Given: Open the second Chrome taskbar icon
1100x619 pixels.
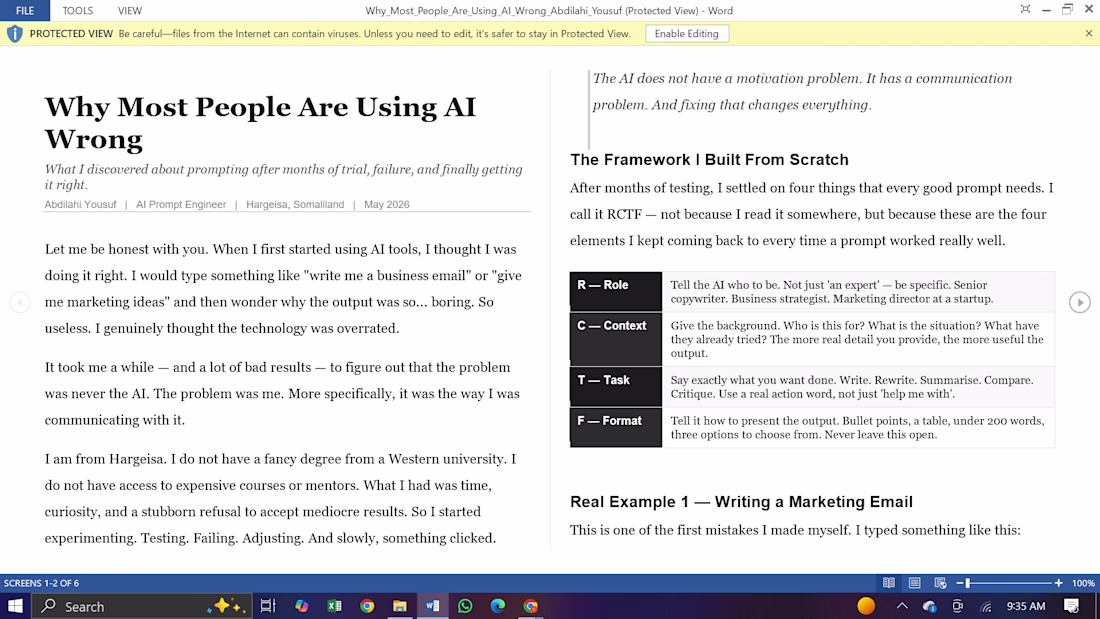Looking at the screenshot, I should (x=530, y=606).
